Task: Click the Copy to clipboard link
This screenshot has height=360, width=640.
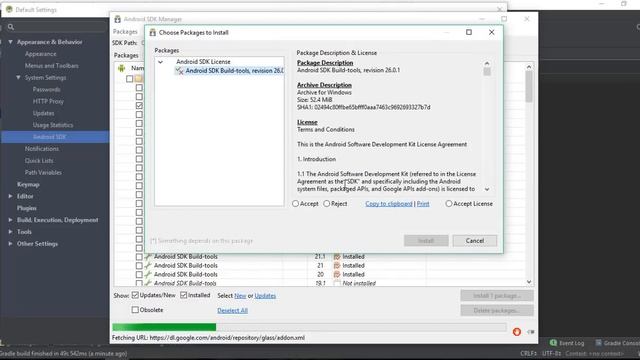Action: [389, 204]
